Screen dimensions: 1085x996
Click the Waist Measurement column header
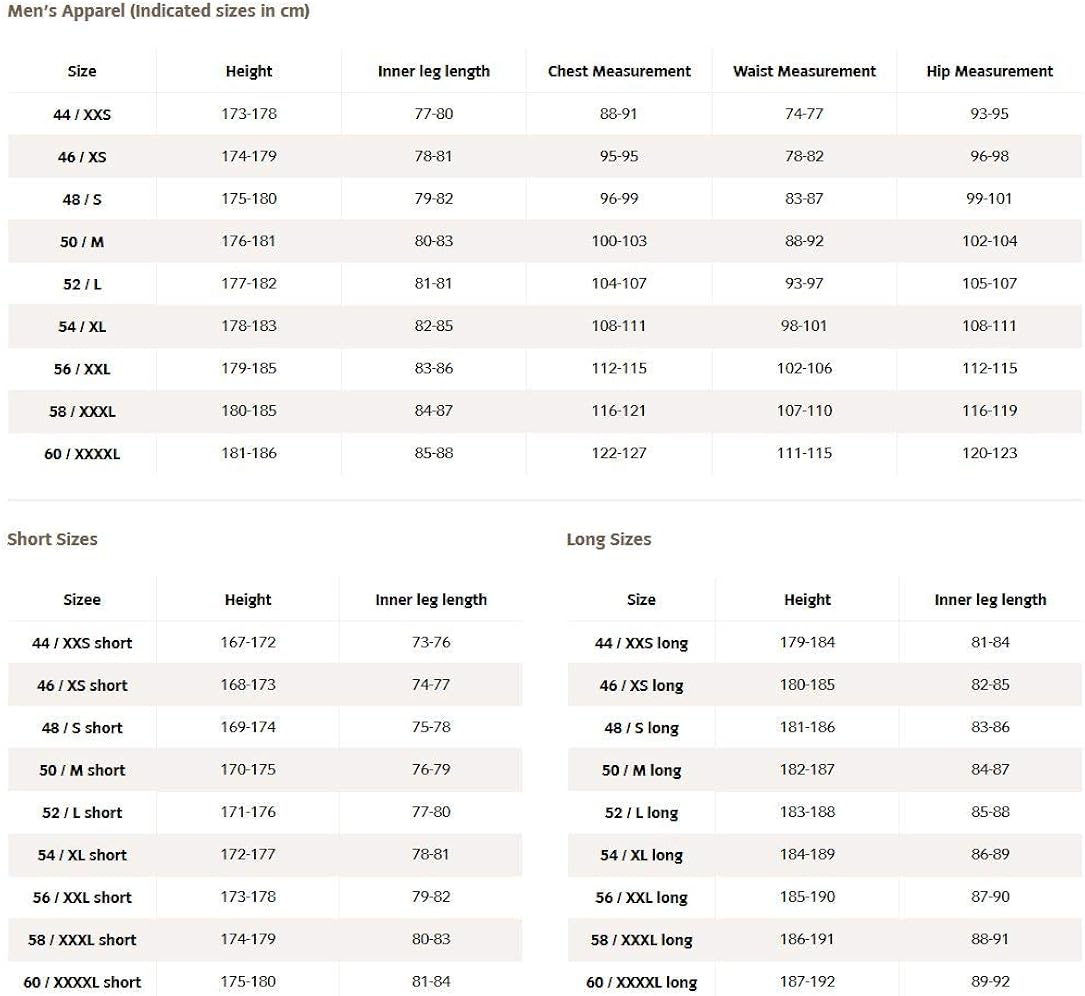click(804, 71)
